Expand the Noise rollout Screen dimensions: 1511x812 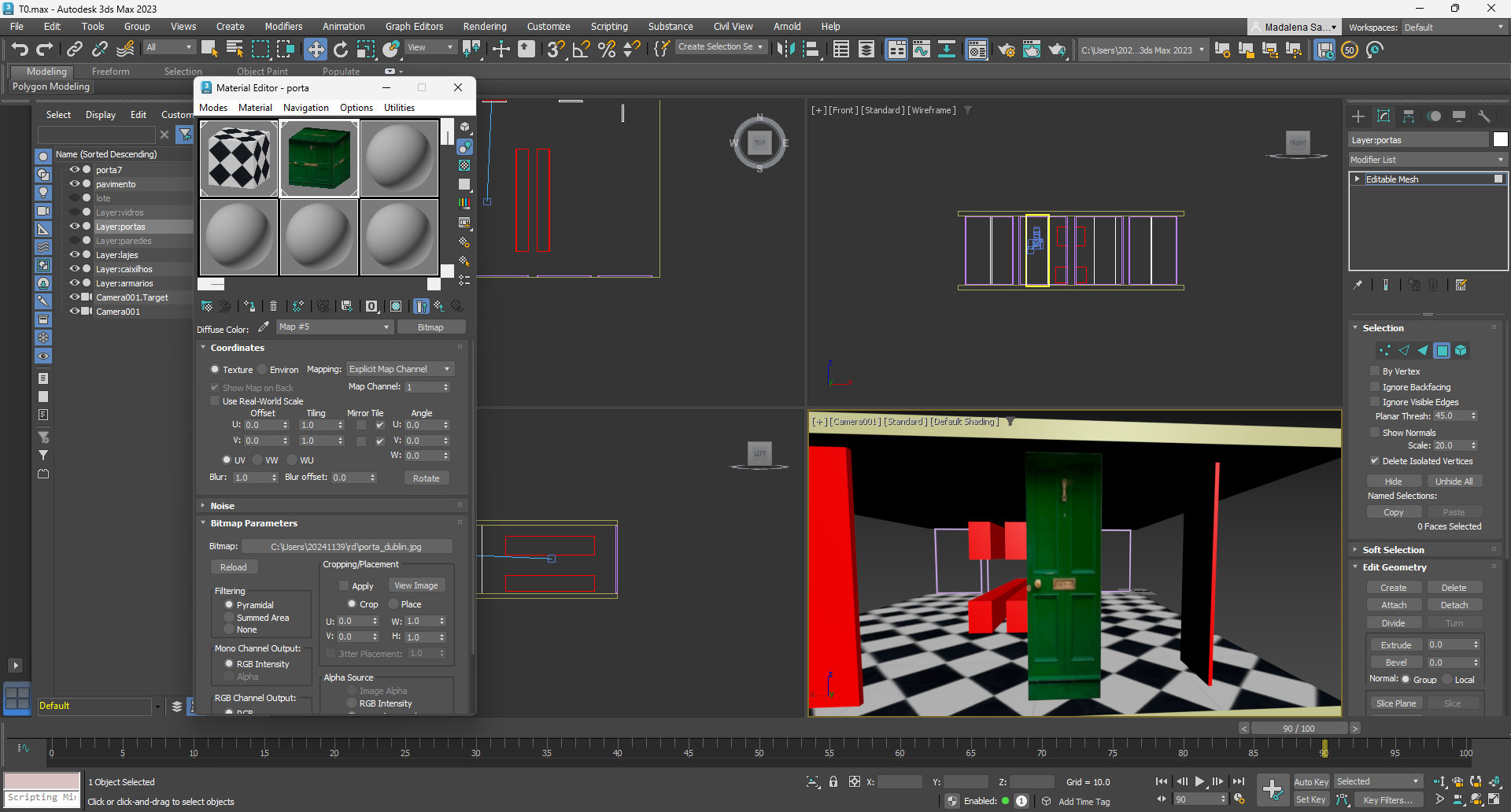pos(222,506)
